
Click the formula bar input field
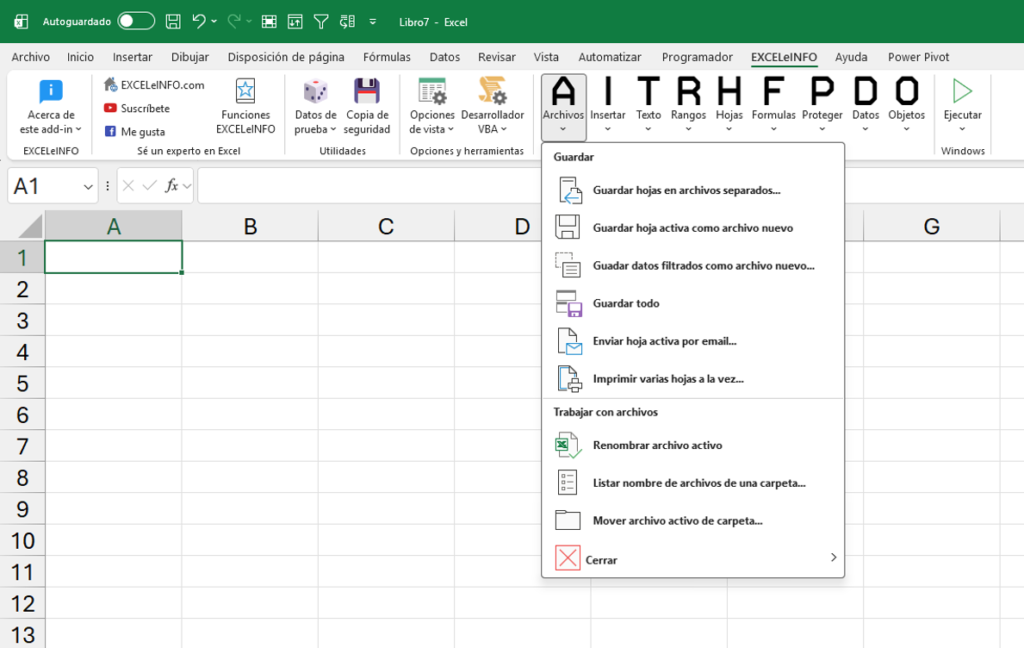point(611,186)
